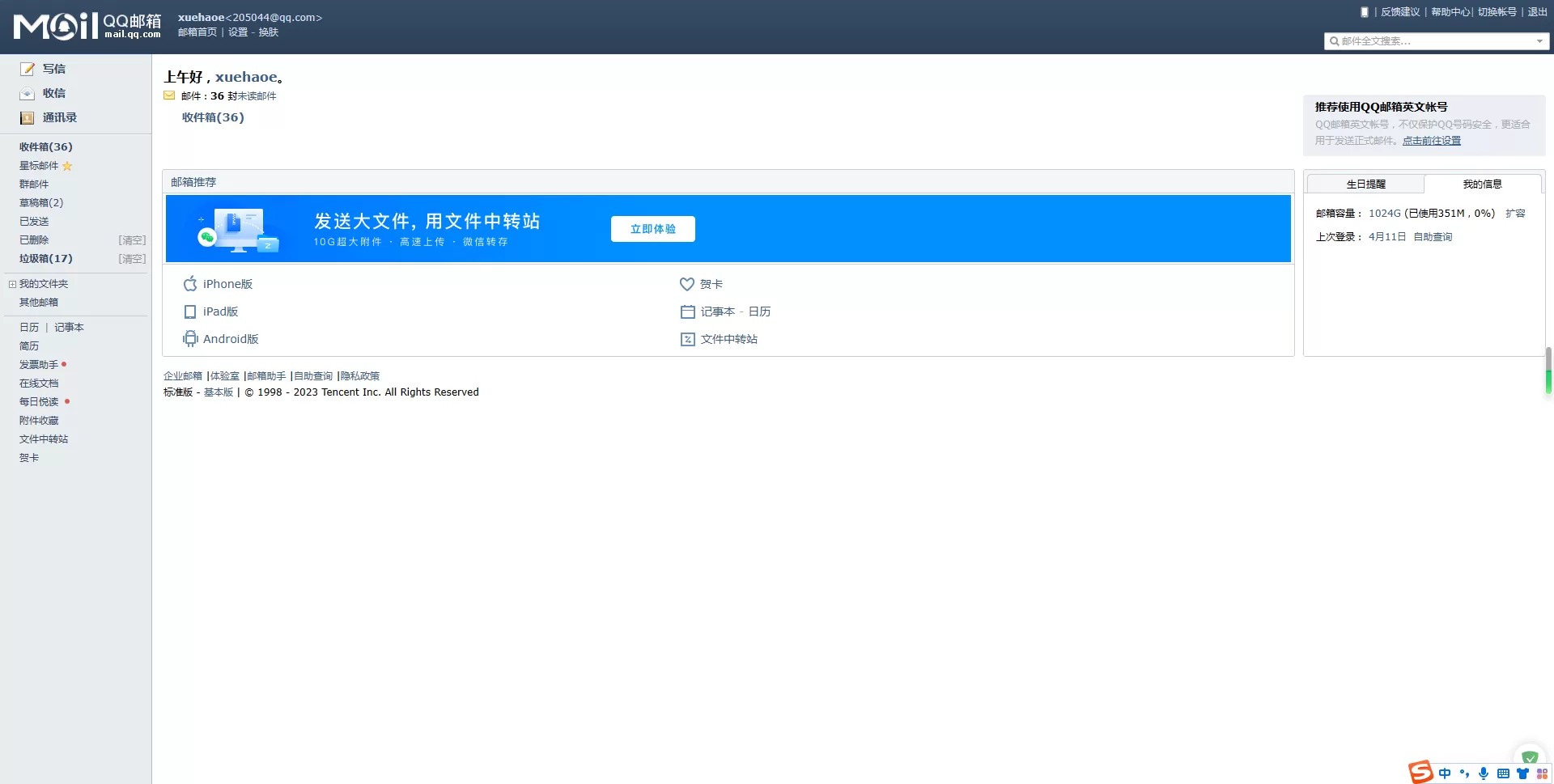This screenshot has height=784, width=1554.
Task: Open 记事本 in the sidebar
Action: (x=69, y=328)
